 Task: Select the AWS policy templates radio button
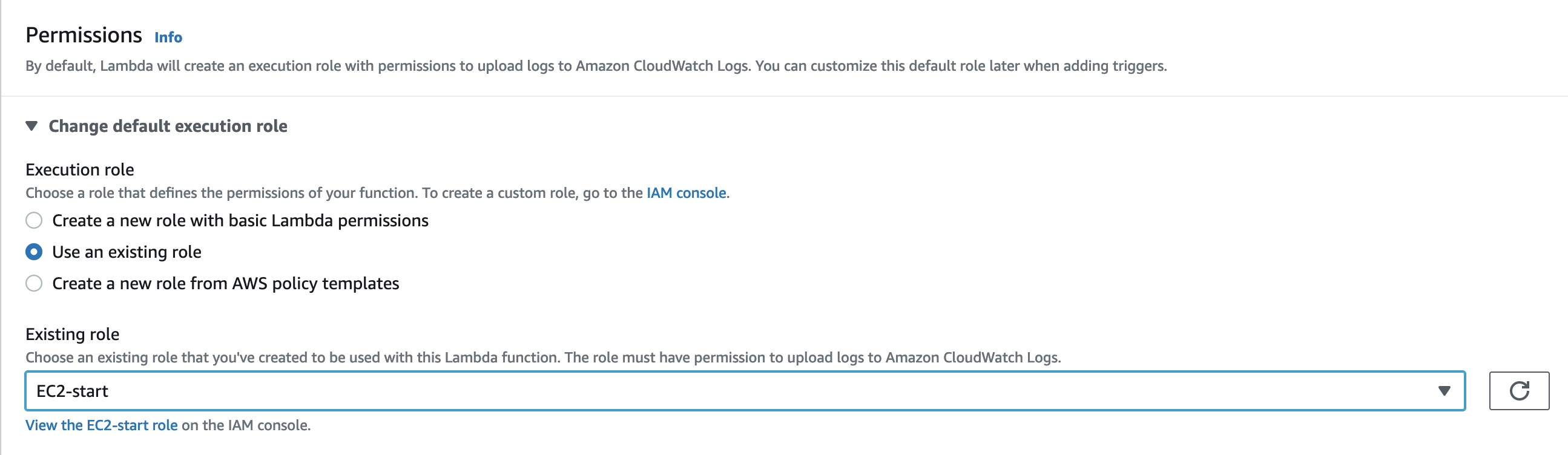point(34,283)
